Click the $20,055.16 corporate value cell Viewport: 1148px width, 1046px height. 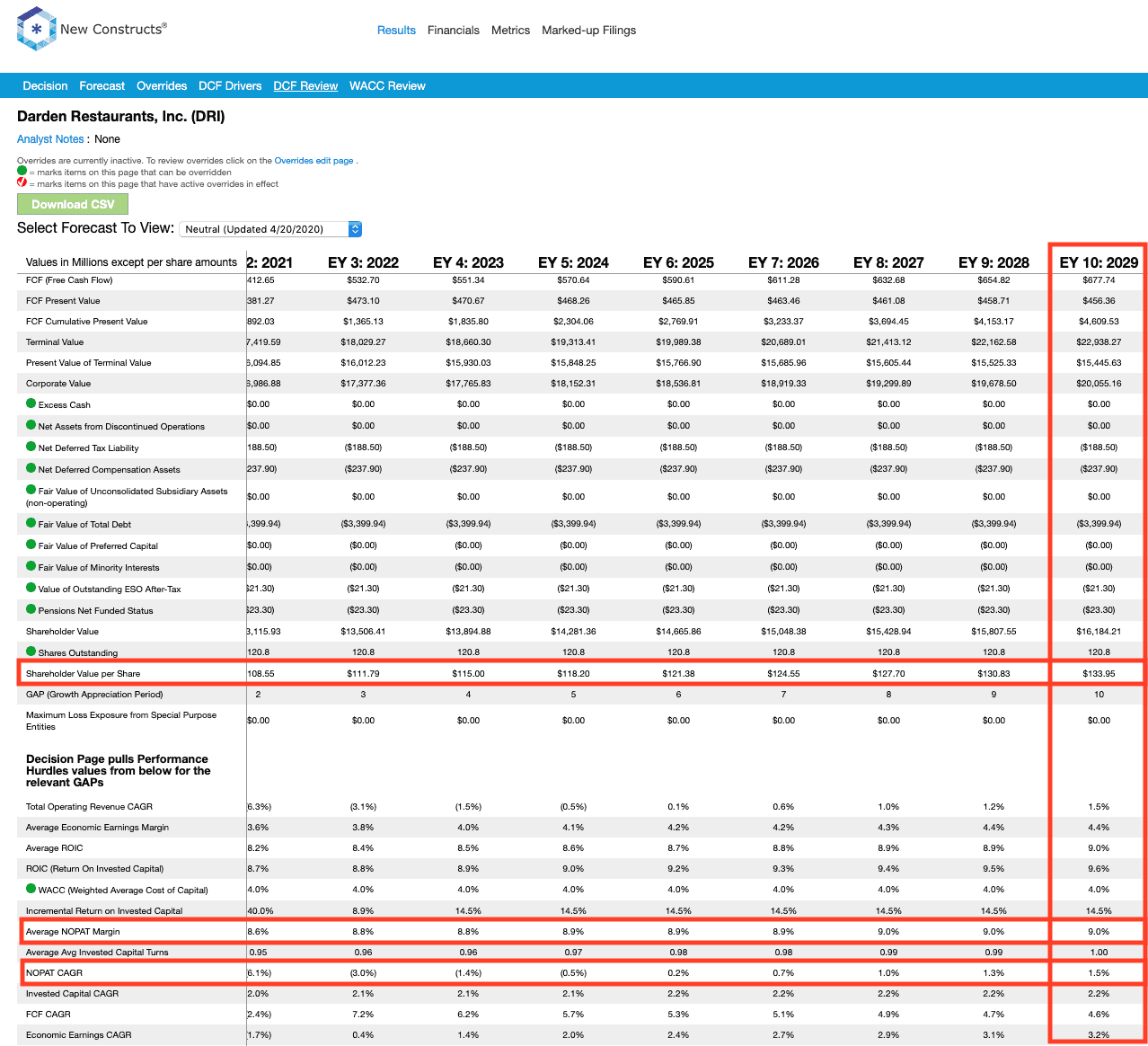coord(1099,383)
